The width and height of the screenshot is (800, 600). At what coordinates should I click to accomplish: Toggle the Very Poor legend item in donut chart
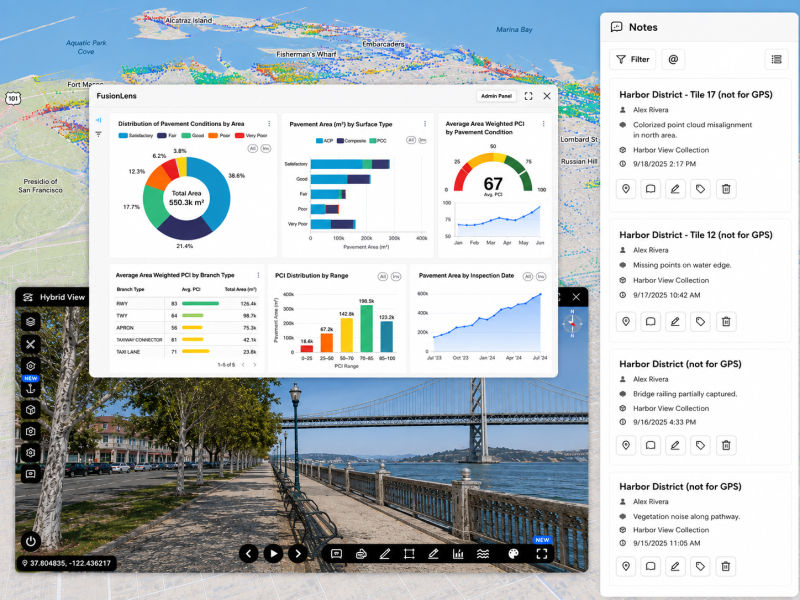[x=251, y=136]
